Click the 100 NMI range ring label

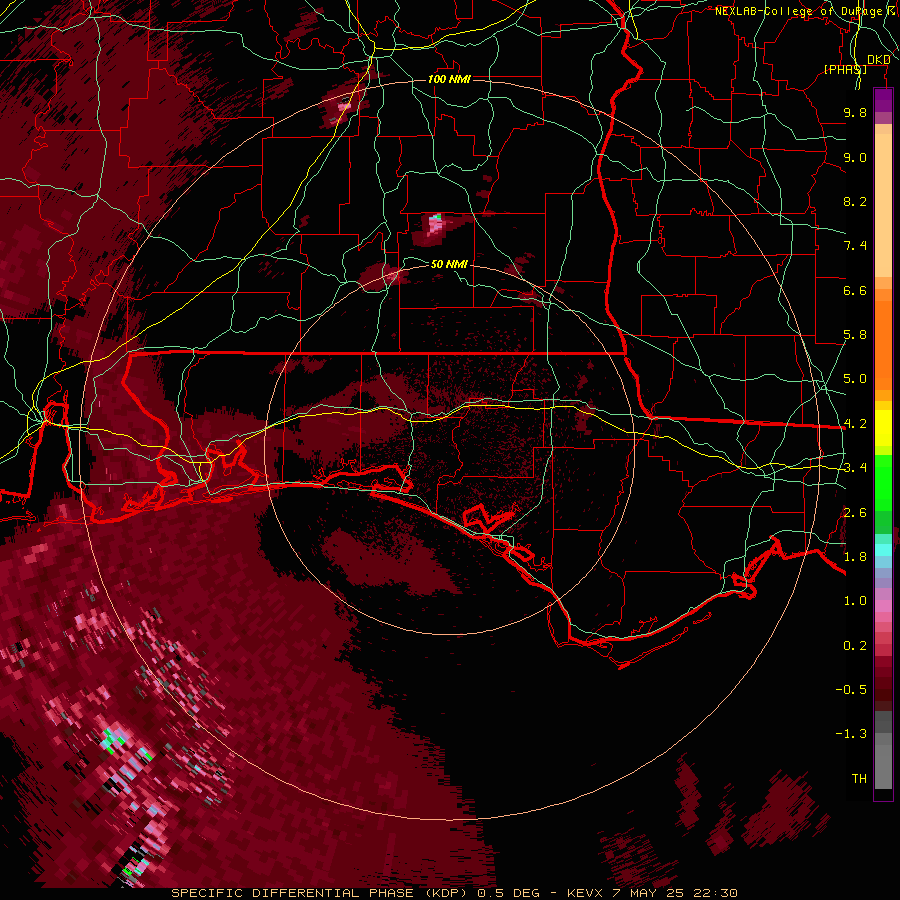coord(449,79)
